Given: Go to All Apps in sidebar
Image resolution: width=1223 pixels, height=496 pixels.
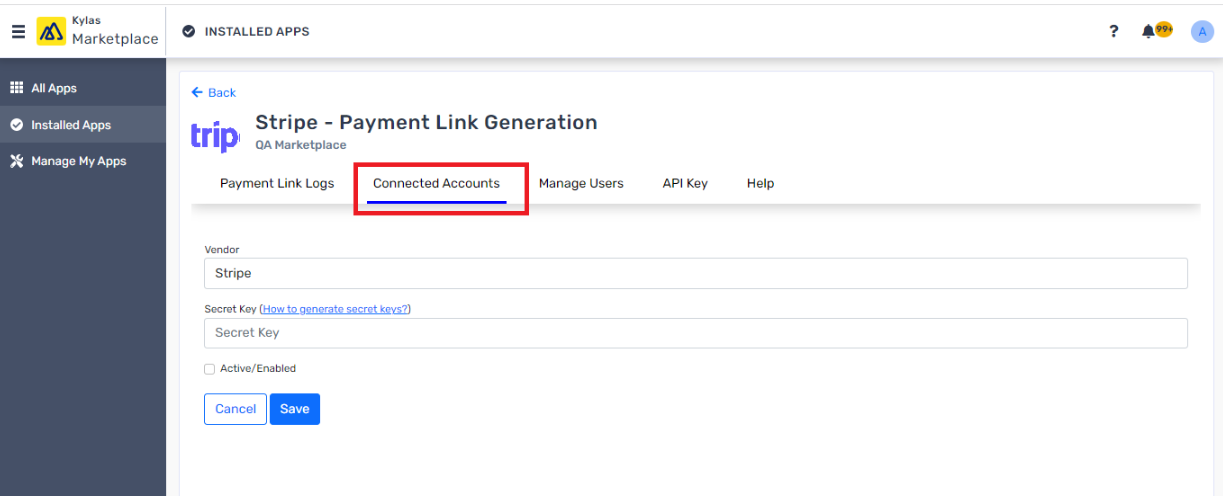Looking at the screenshot, I should click(x=83, y=88).
